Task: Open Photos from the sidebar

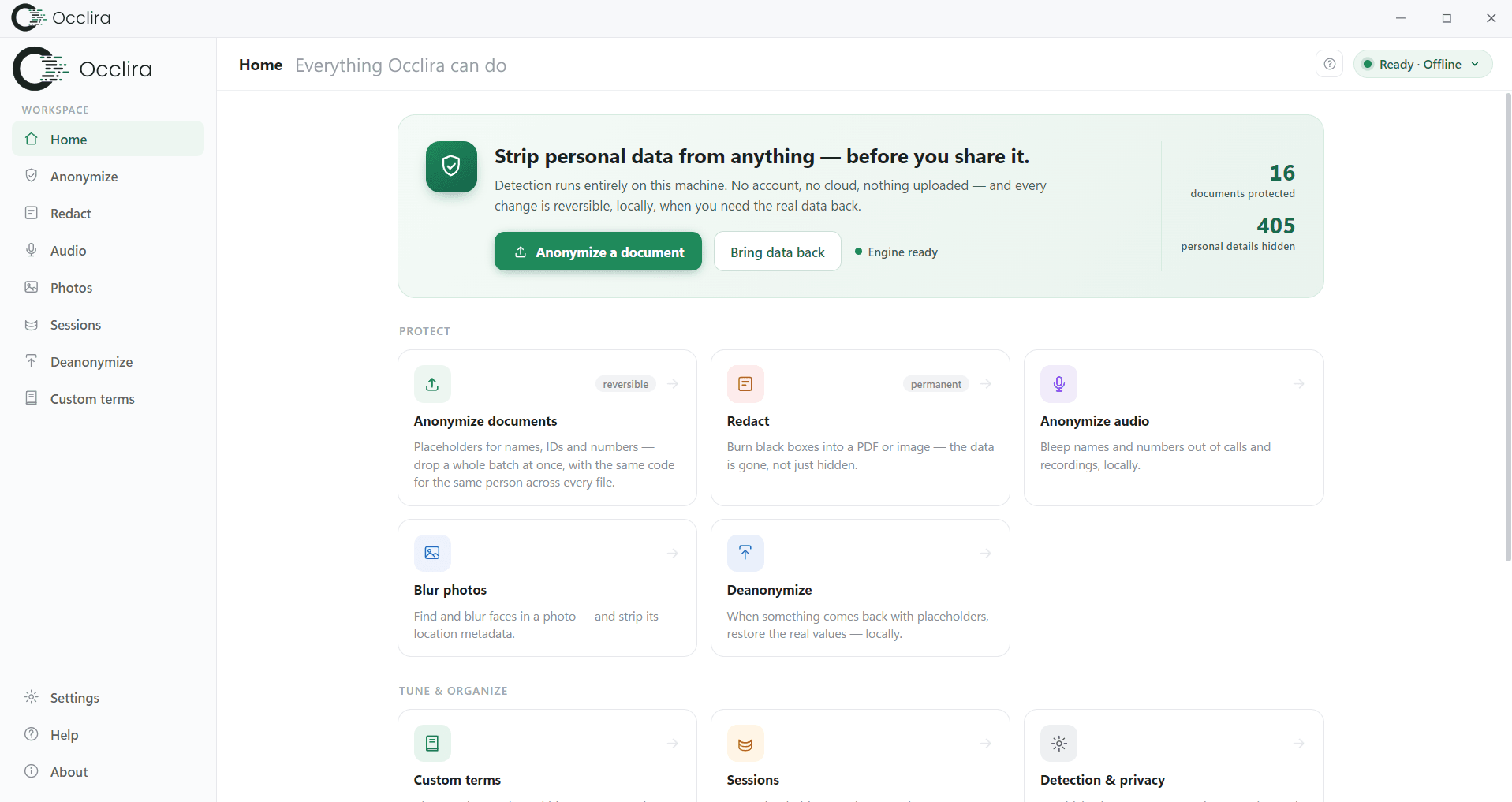Action: click(x=108, y=287)
